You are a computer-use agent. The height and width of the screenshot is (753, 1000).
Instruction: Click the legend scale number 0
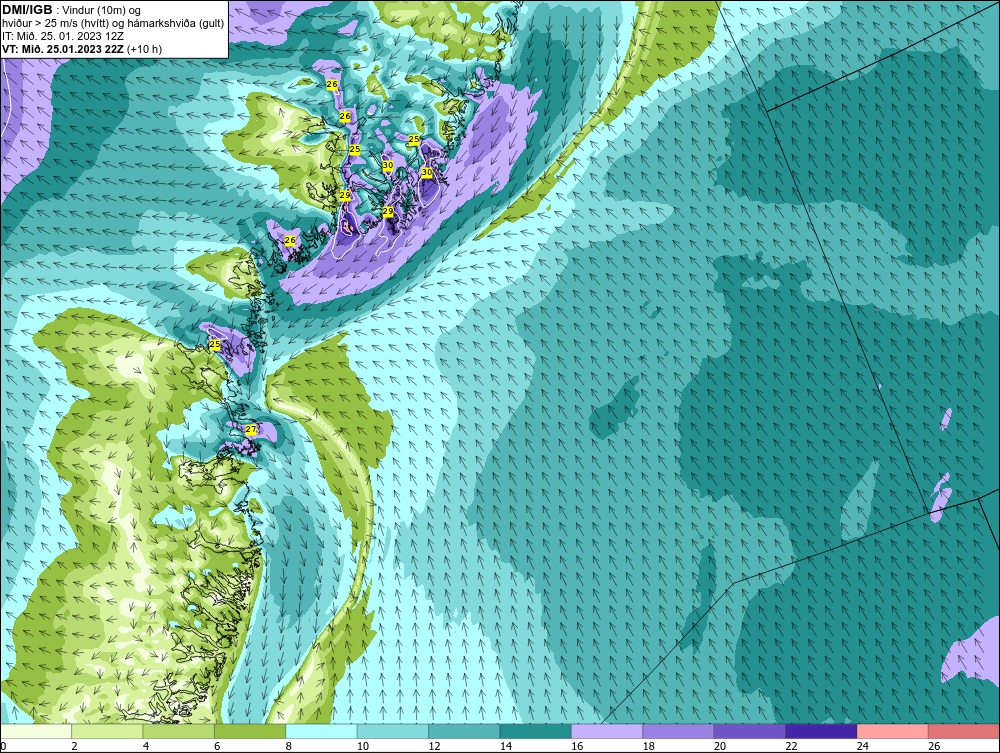coord(3,746)
